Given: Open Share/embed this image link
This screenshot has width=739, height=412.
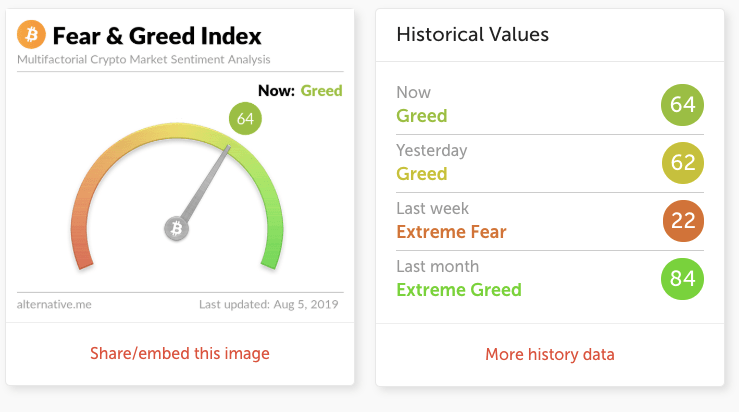Looking at the screenshot, I should click(180, 353).
